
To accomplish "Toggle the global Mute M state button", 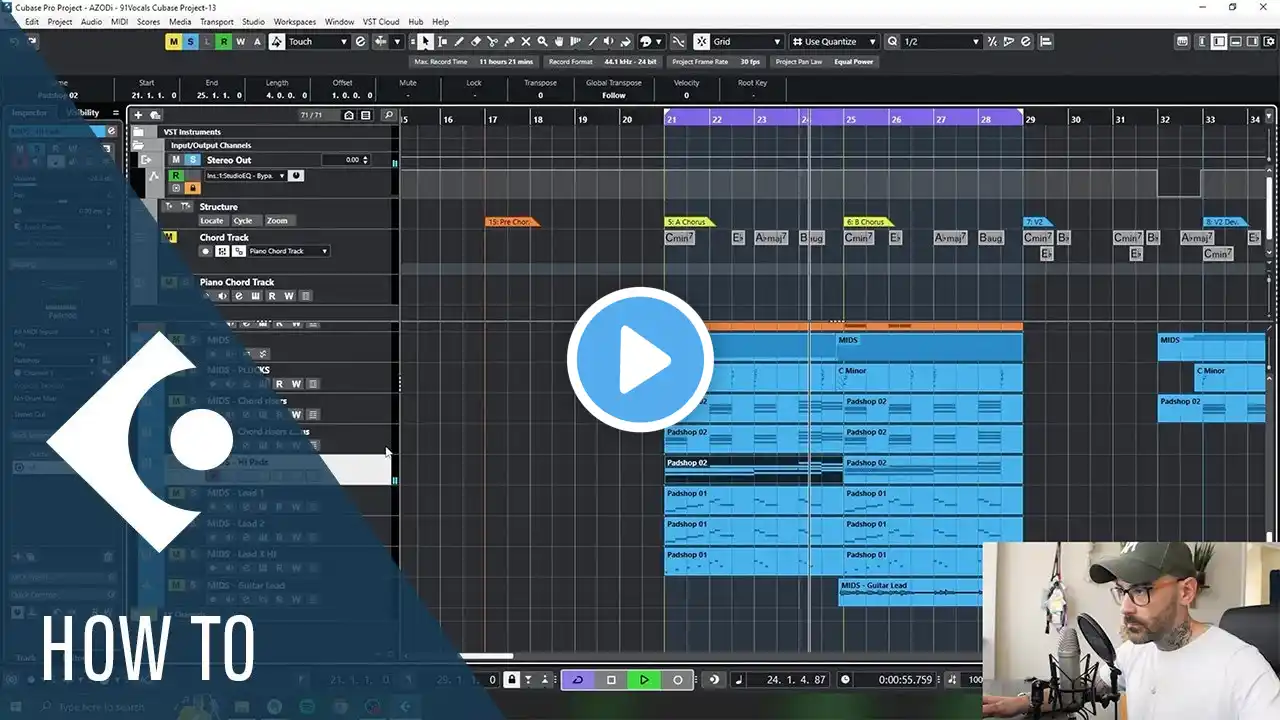I will coord(173,42).
